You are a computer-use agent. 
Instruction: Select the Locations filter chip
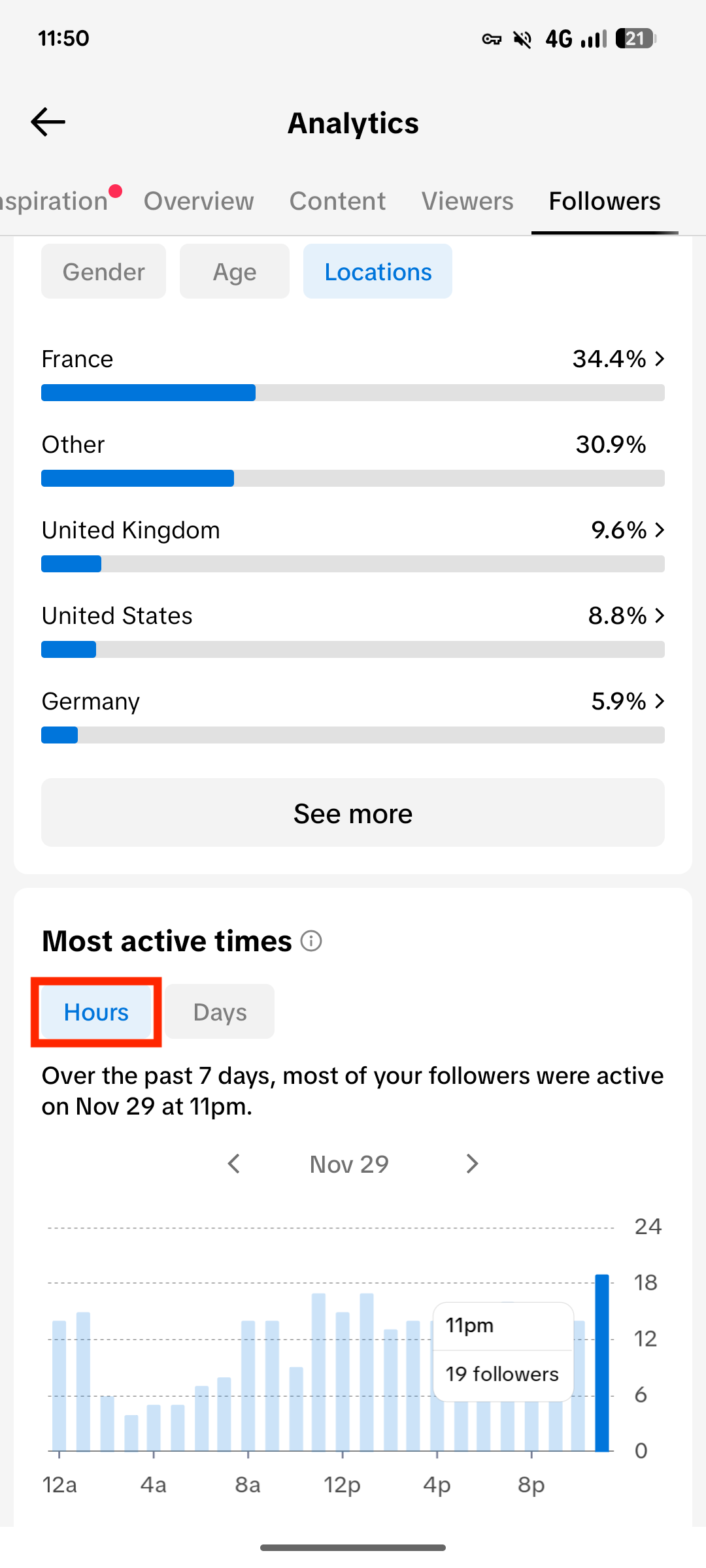[x=378, y=271]
